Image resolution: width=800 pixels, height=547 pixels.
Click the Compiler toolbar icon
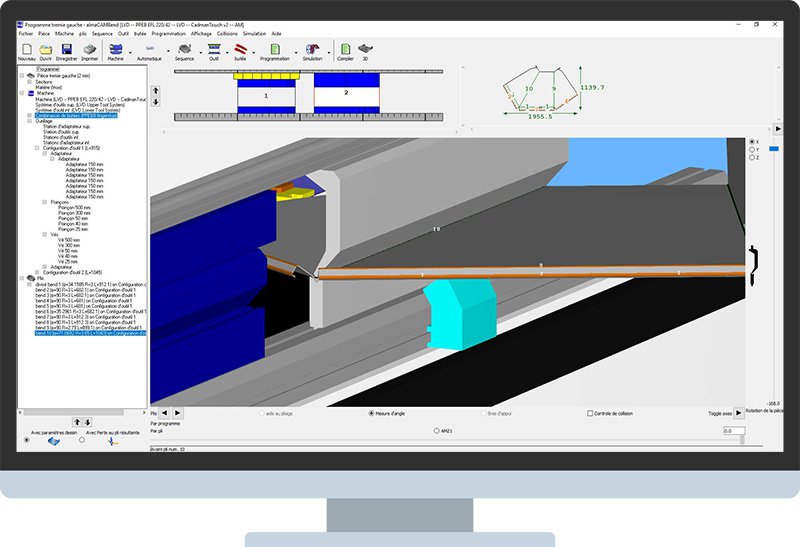pos(346,47)
